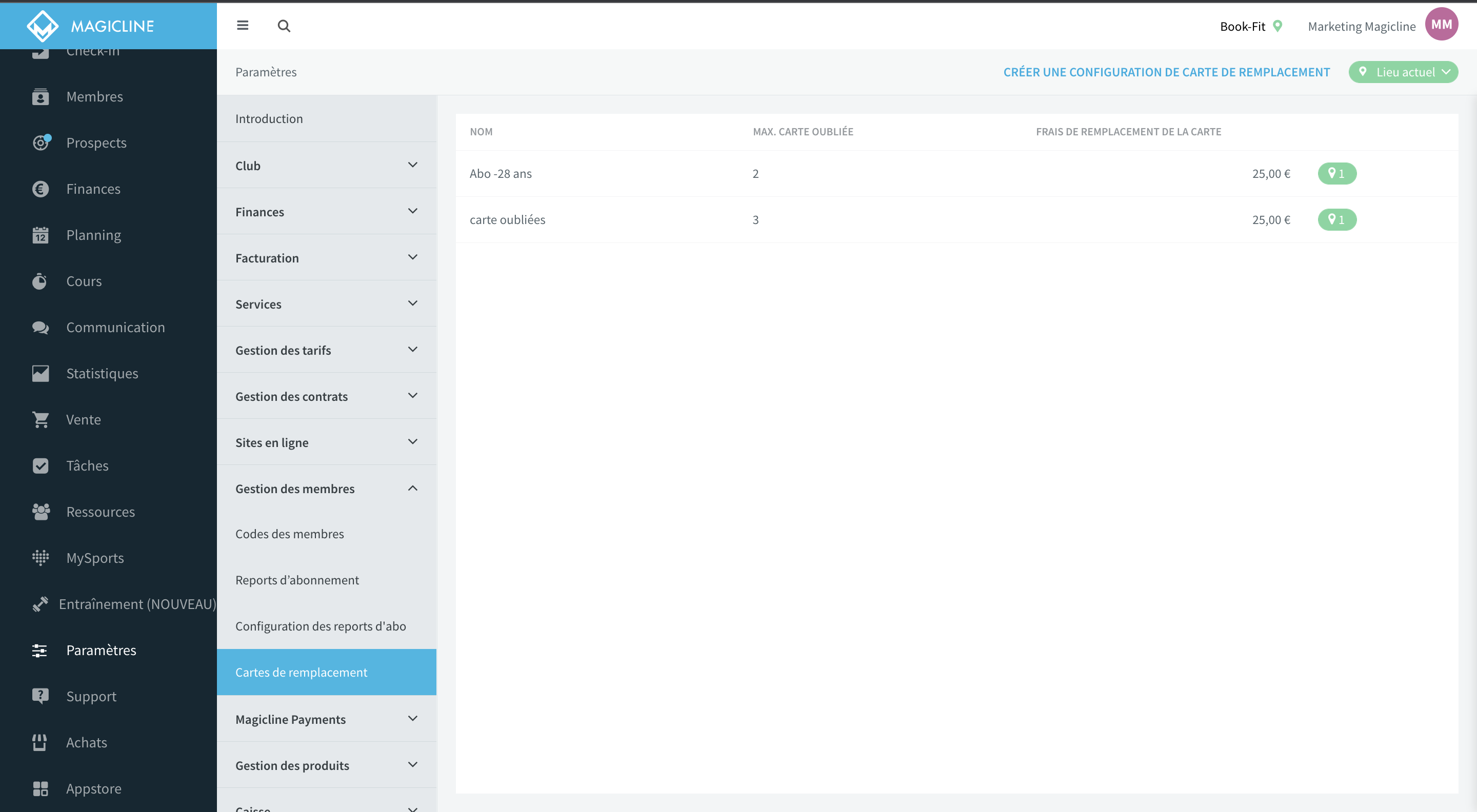The height and width of the screenshot is (812, 1477).
Task: Open Codes des membres page
Action: click(326, 534)
